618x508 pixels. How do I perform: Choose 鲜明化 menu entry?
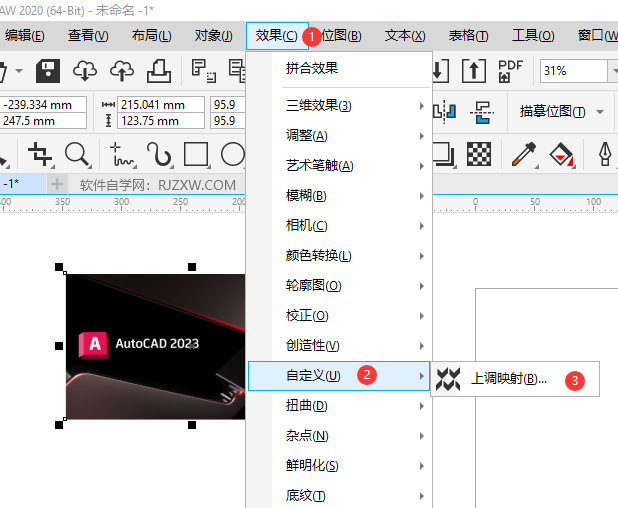point(339,465)
